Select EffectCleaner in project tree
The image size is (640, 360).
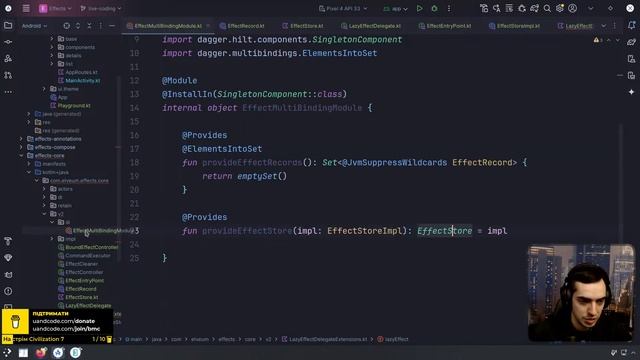[x=81, y=264]
